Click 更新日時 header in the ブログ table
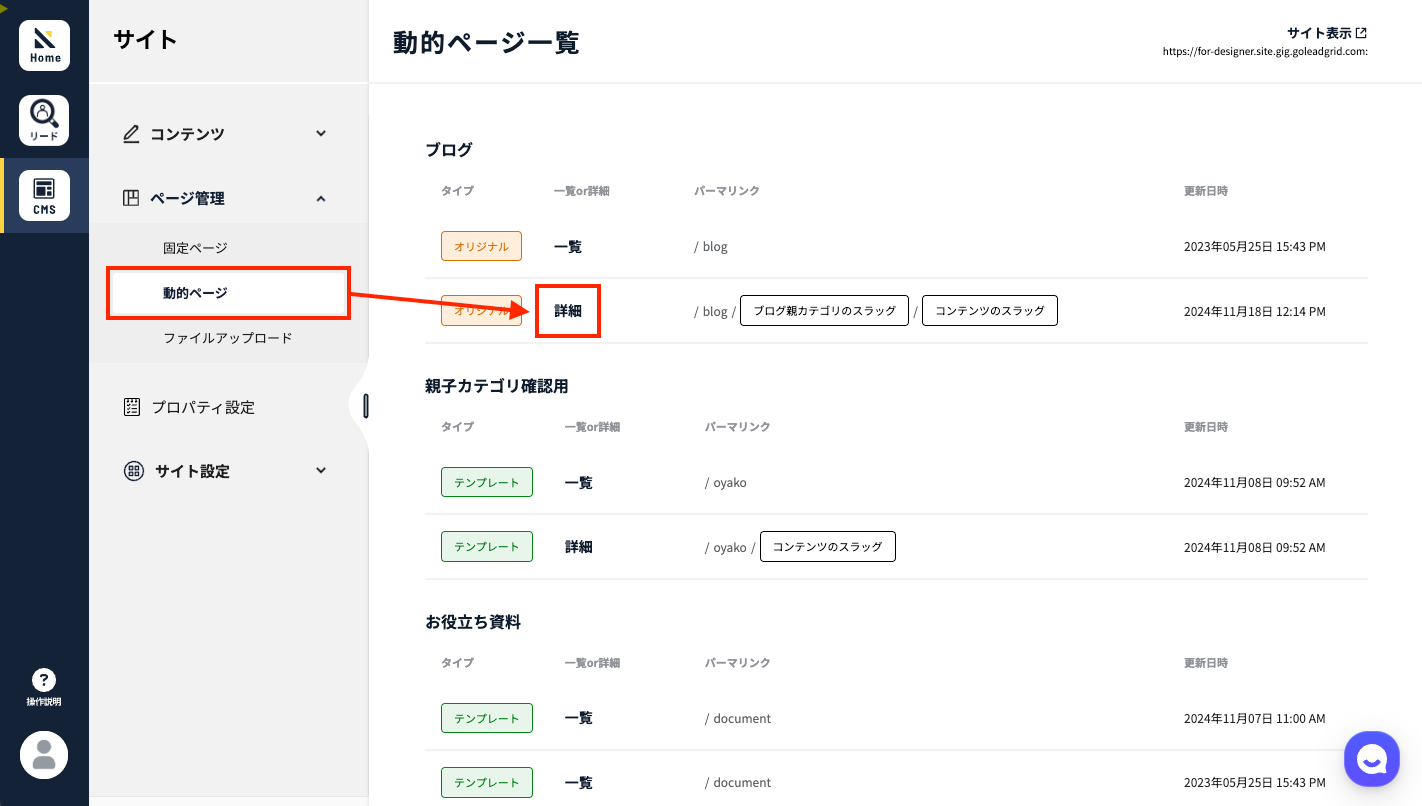 coord(1206,191)
